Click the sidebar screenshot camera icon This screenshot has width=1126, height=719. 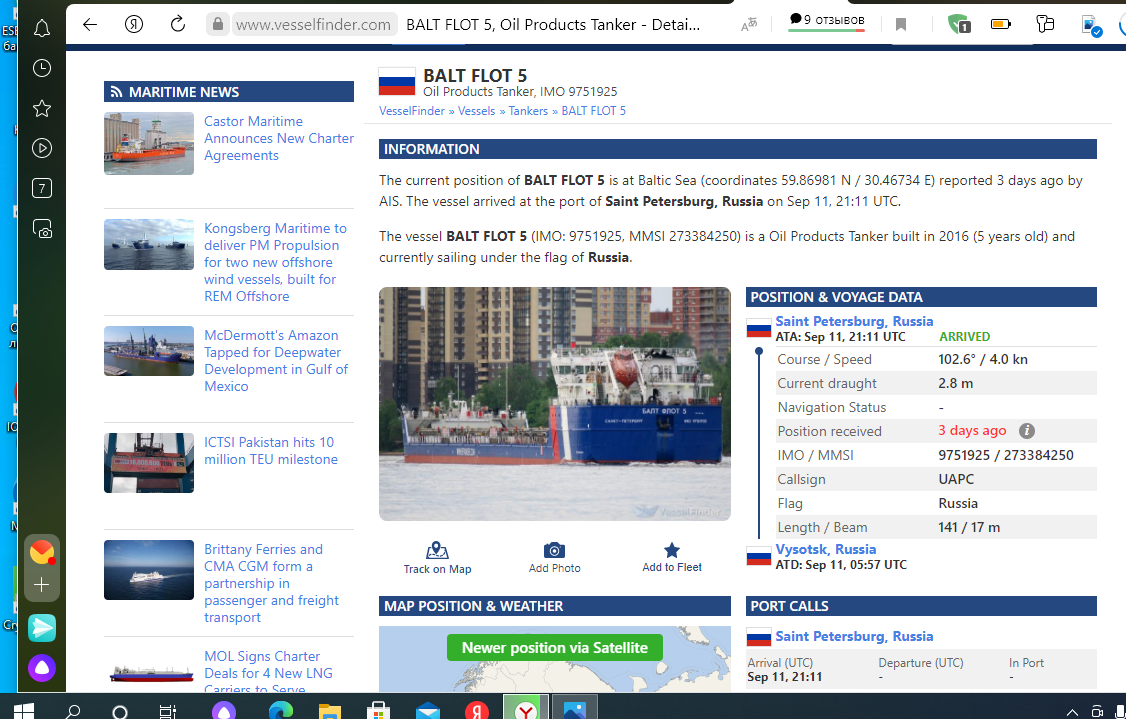(x=42, y=229)
